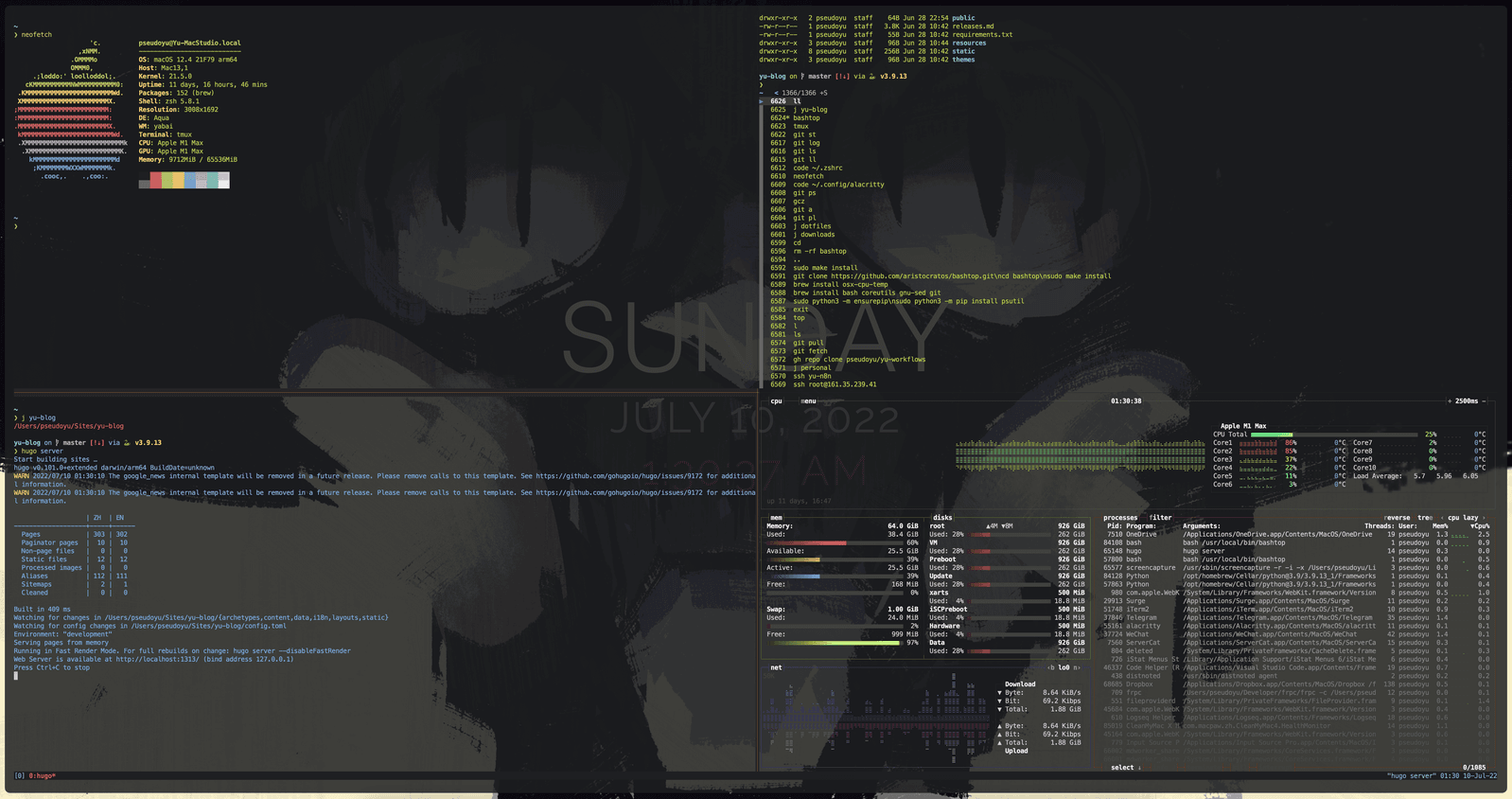Viewport: 1512px width, 799px height.
Task: Select history entry 6617 git log
Action: tap(795, 143)
